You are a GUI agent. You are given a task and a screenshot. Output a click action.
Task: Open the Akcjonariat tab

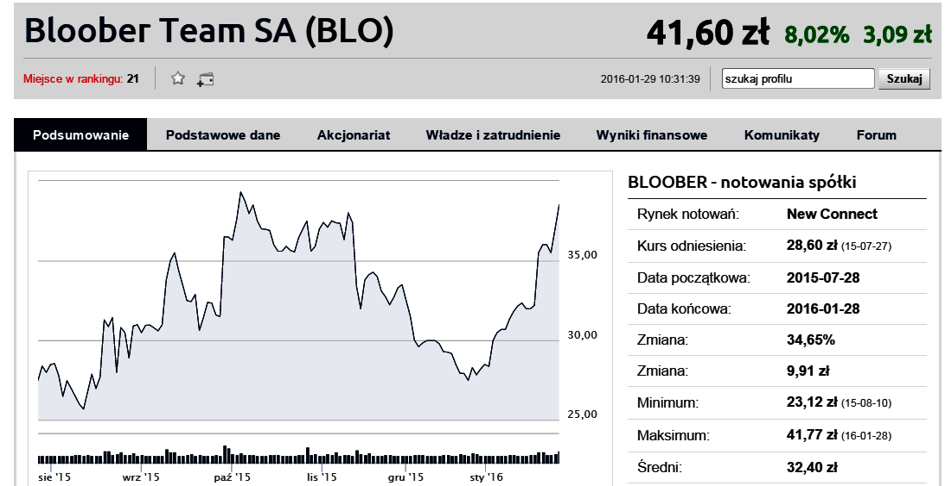[x=353, y=135]
